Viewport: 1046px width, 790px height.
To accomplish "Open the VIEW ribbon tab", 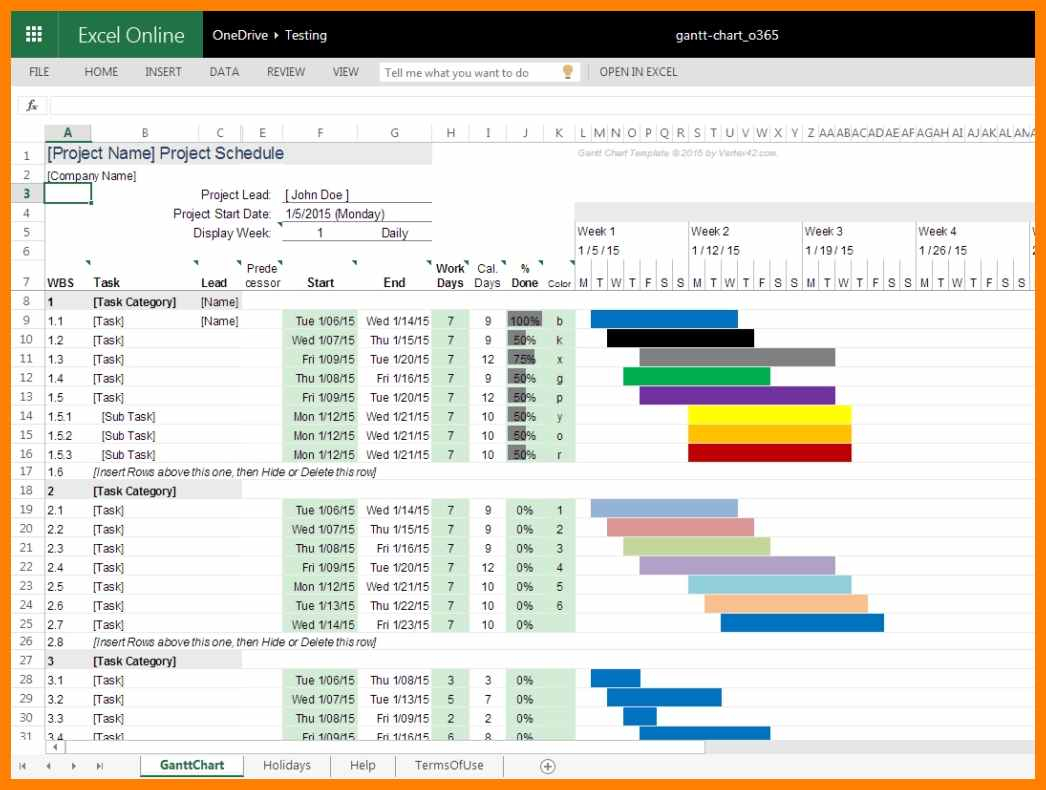I will pos(346,71).
